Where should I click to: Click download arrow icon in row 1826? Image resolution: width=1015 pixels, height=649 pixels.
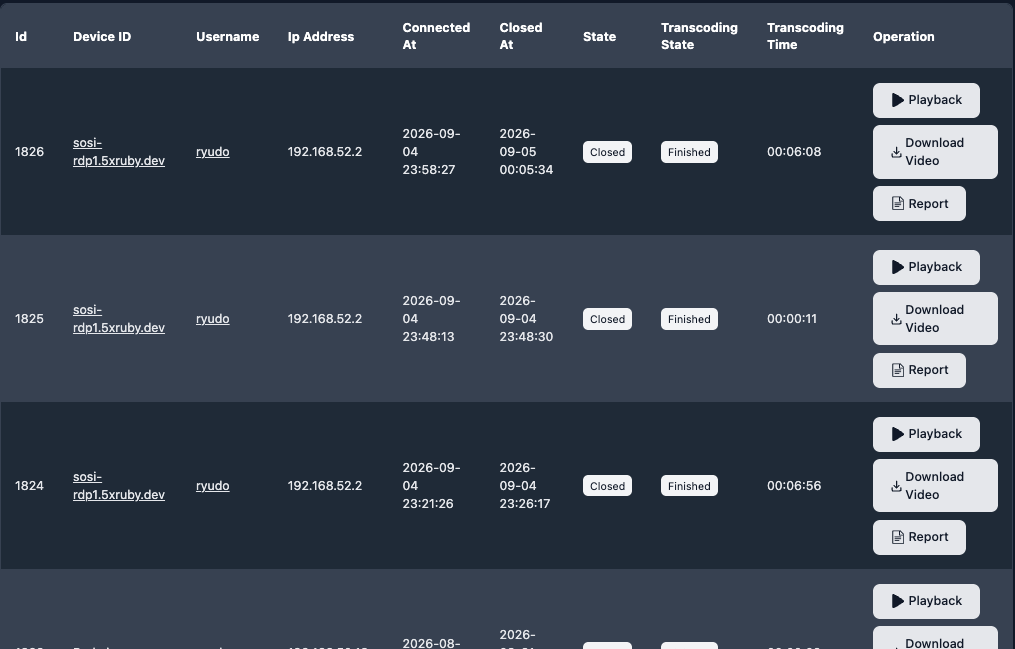tap(896, 153)
